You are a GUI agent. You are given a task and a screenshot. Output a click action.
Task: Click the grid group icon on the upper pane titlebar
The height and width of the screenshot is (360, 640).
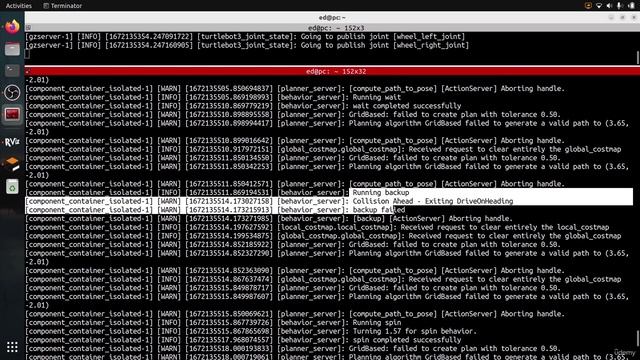(x=28, y=28)
